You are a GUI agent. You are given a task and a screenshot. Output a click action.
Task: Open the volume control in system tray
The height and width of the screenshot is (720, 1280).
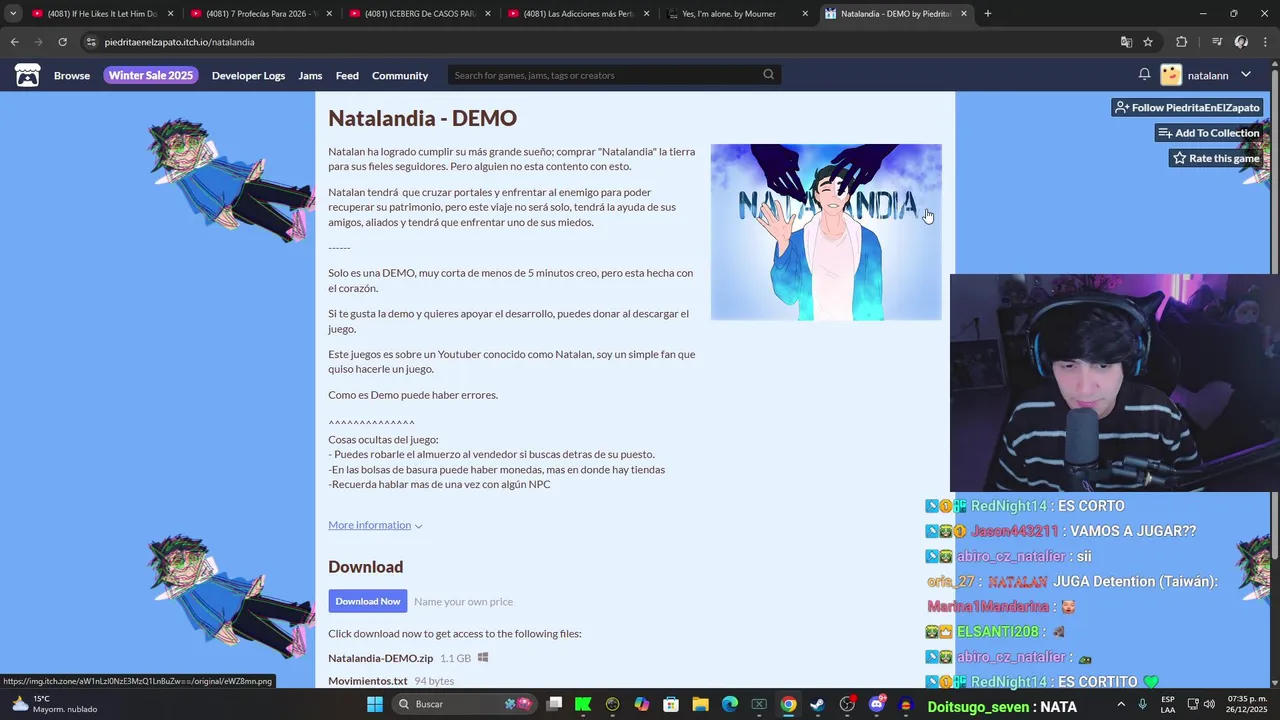click(1210, 704)
